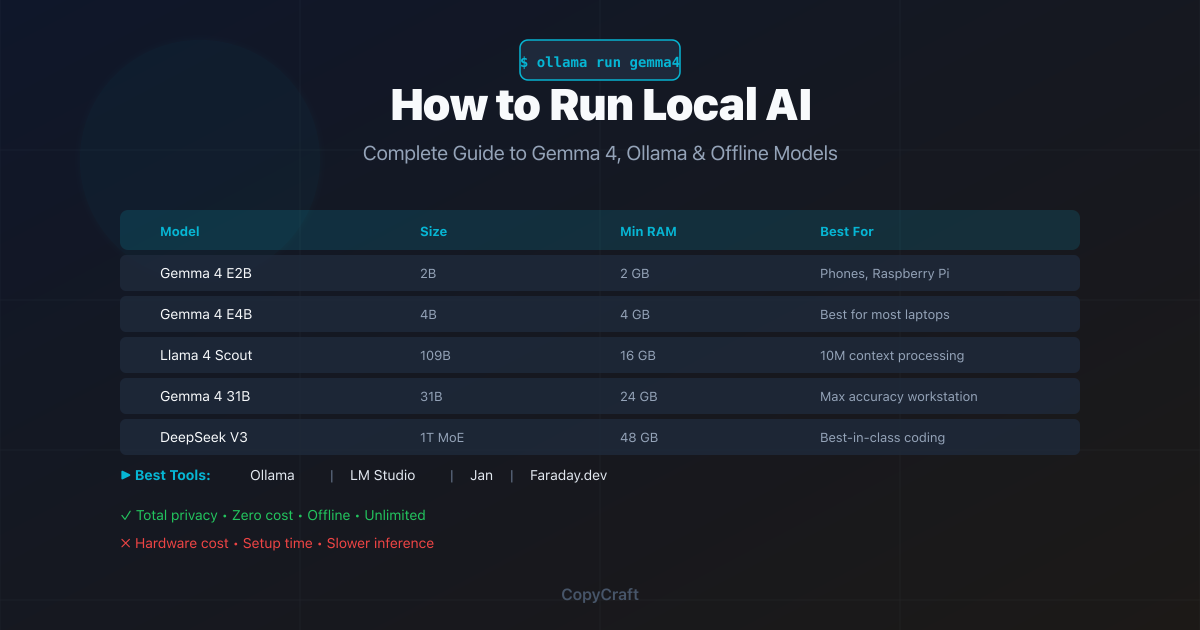Click '10M context processing' cell
The image size is (1200, 630).
892,355
